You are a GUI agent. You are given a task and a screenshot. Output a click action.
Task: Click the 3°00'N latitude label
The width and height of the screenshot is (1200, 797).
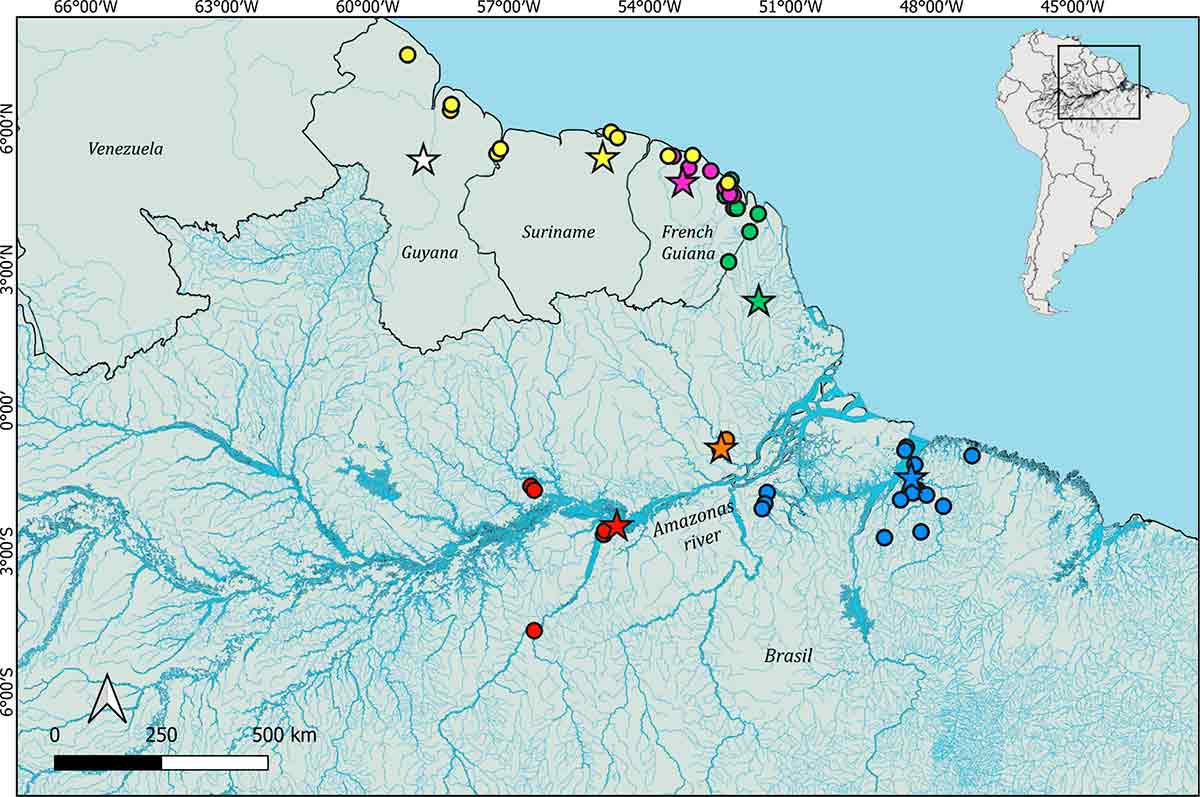[x=9, y=270]
